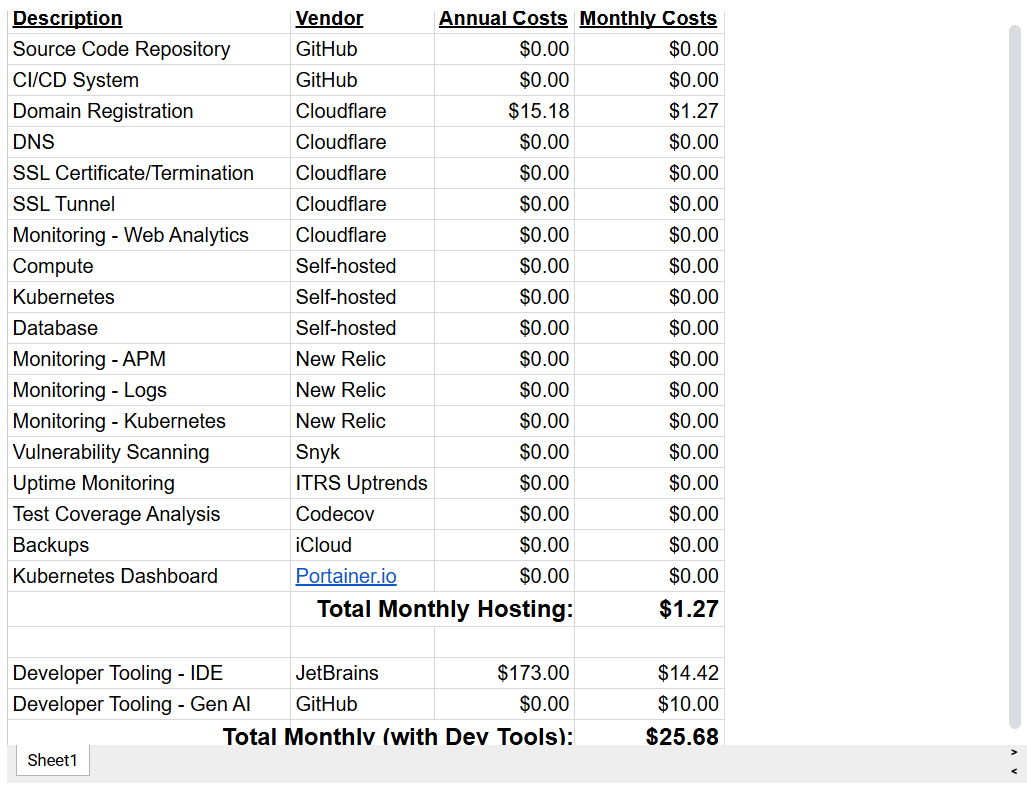Select the DNS description cell
1027x786 pixels.
point(149,142)
